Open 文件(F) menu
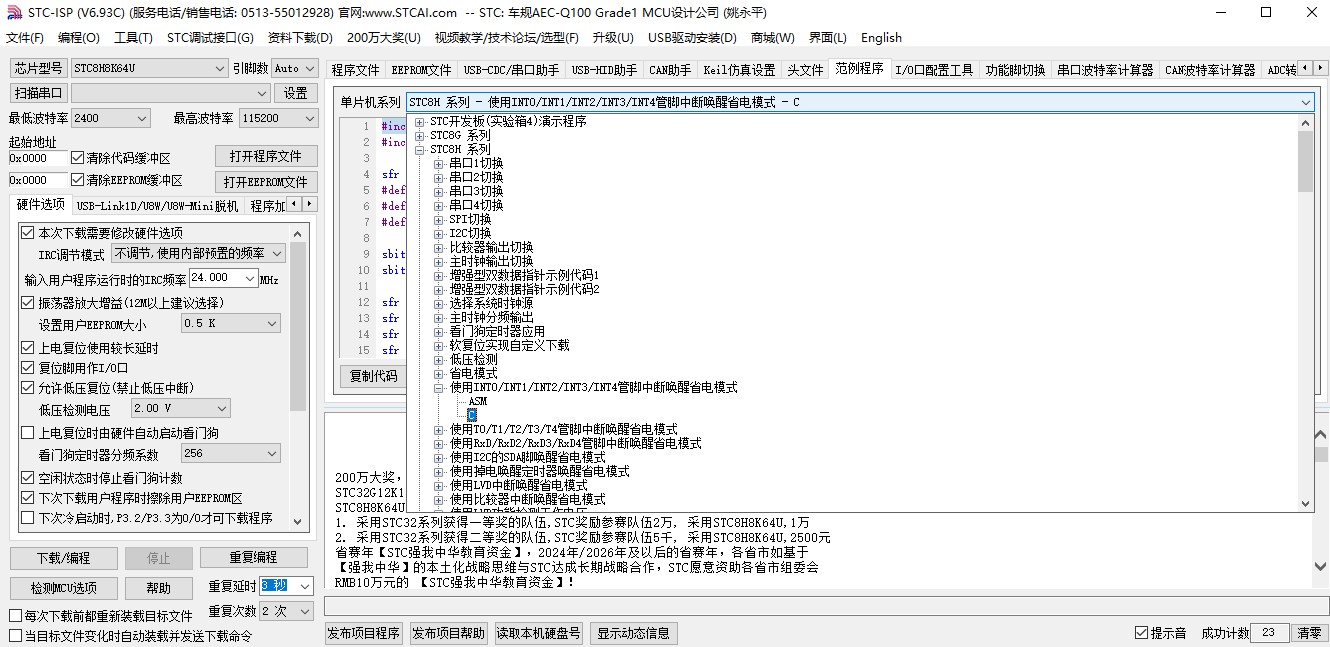Image resolution: width=1330 pixels, height=647 pixels. click(x=25, y=38)
